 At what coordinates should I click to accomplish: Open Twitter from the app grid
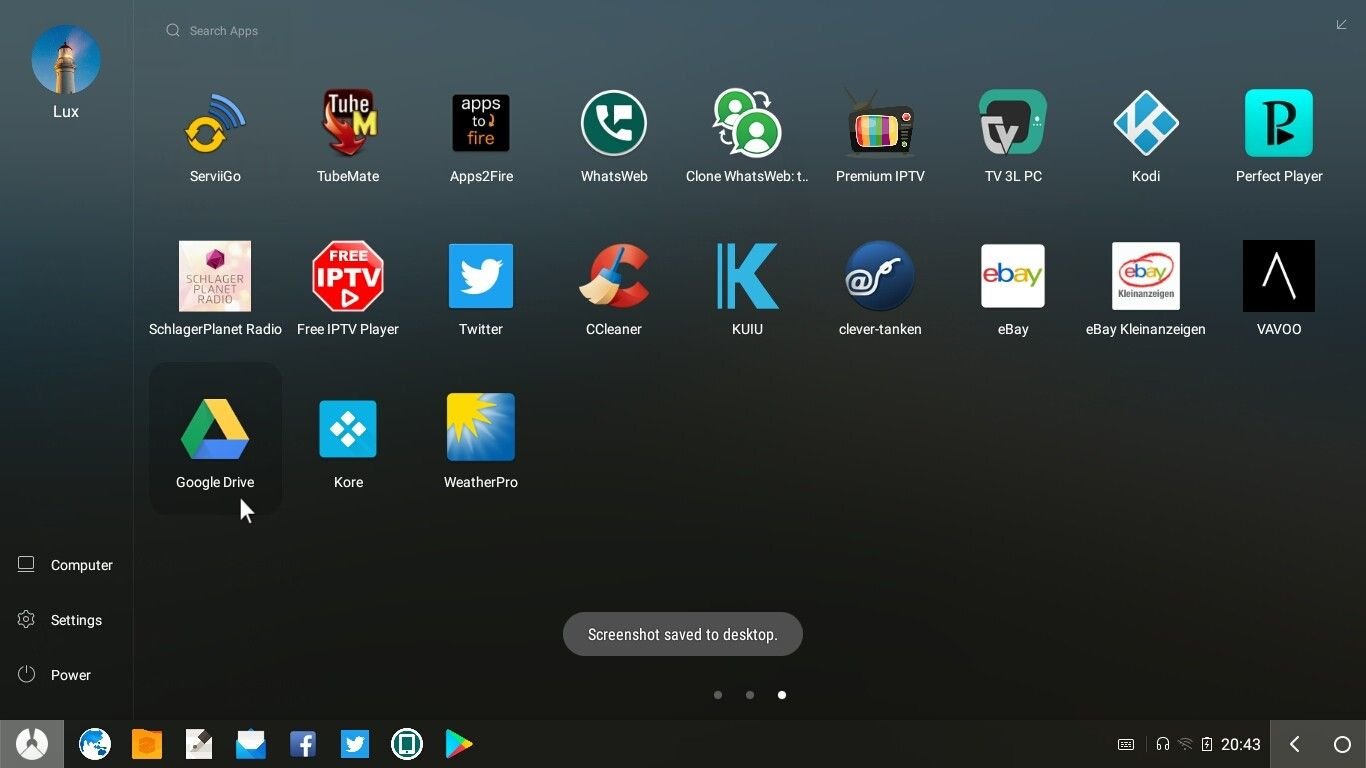pos(481,276)
